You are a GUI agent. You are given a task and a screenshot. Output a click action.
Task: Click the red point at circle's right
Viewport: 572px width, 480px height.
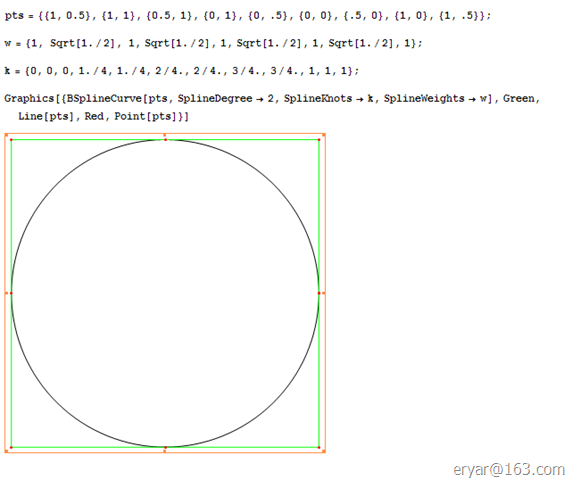319,293
